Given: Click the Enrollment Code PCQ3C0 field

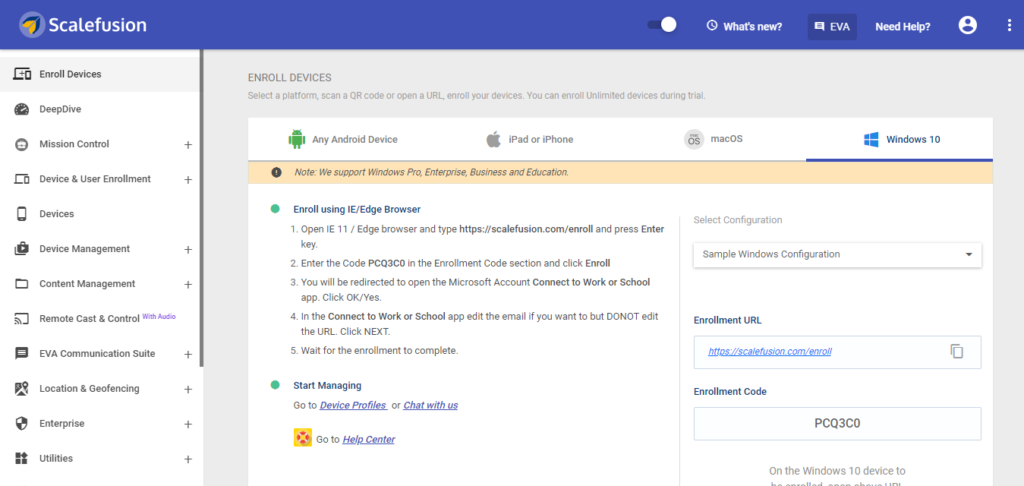Looking at the screenshot, I should pyautogui.click(x=837, y=423).
